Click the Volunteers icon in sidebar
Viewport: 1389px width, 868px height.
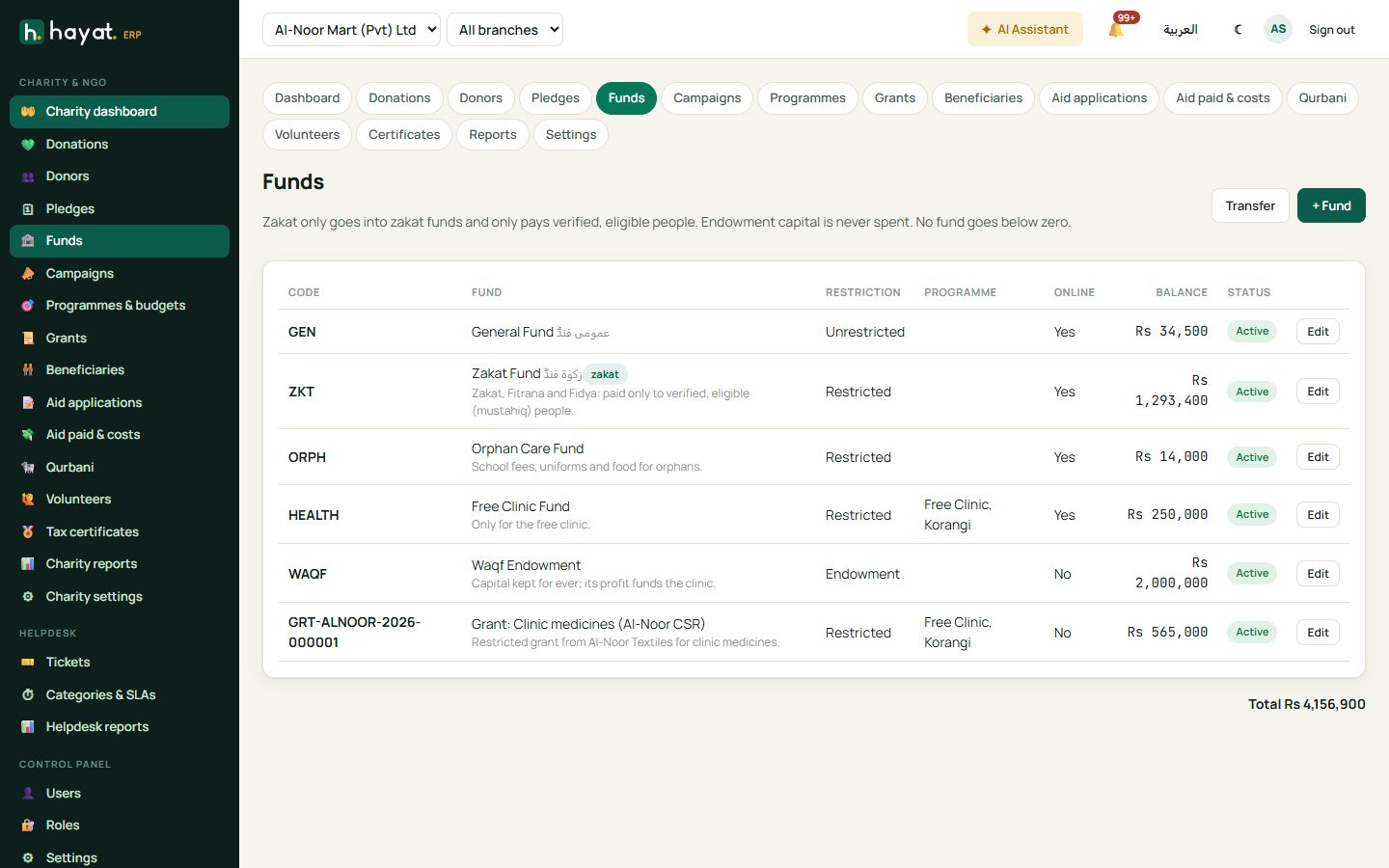[x=28, y=500]
